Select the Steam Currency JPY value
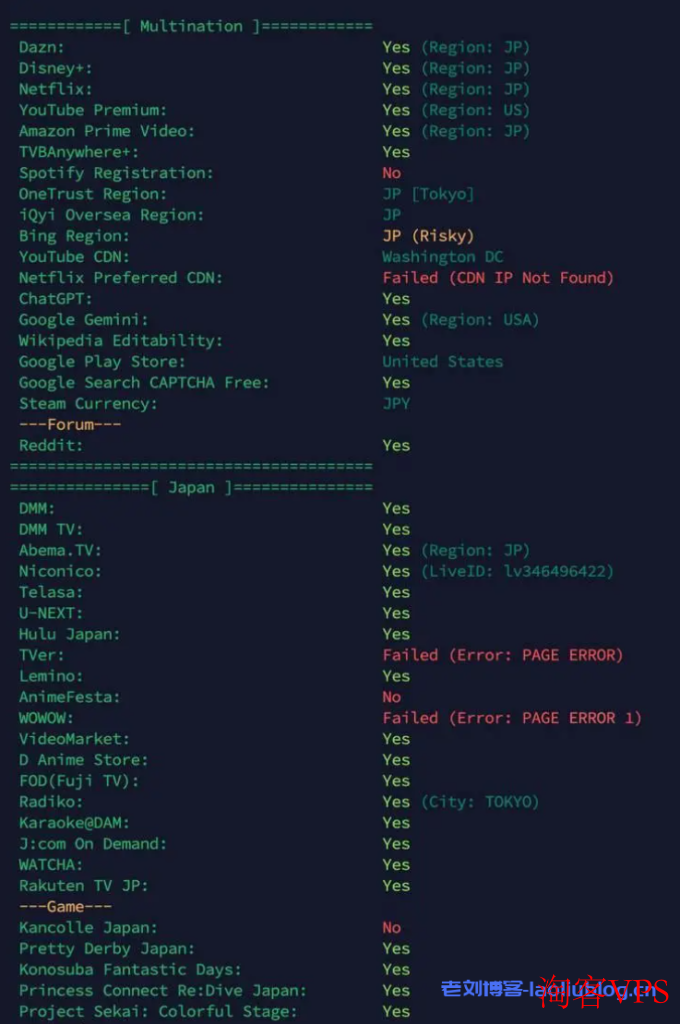The height and width of the screenshot is (1024, 680). [396, 404]
